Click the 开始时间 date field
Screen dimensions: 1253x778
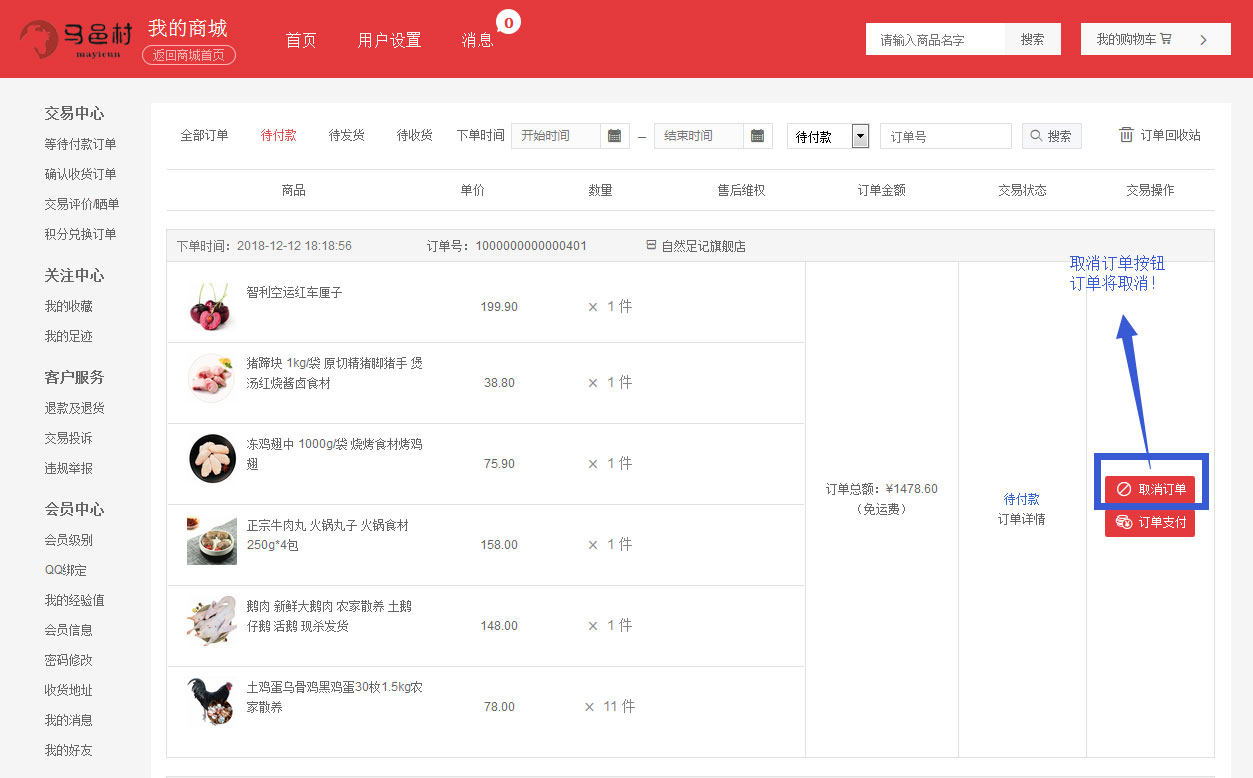(x=556, y=136)
